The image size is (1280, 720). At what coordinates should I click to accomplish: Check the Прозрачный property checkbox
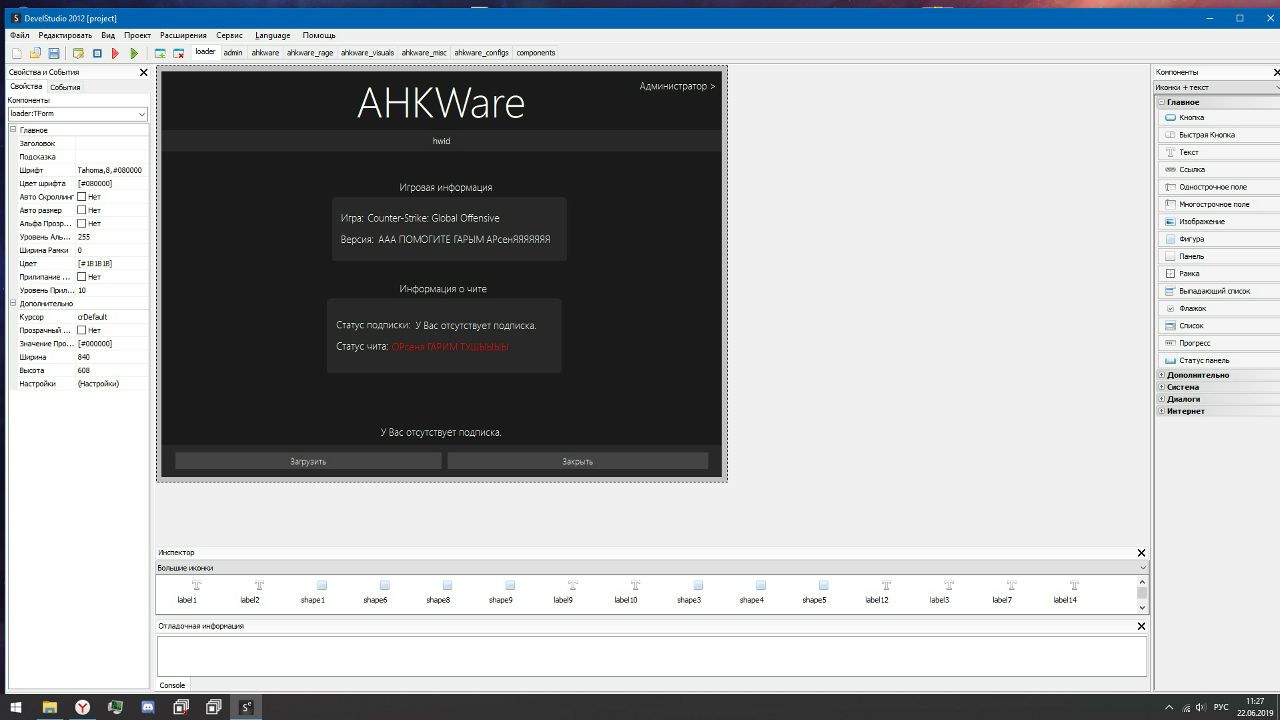coord(82,330)
